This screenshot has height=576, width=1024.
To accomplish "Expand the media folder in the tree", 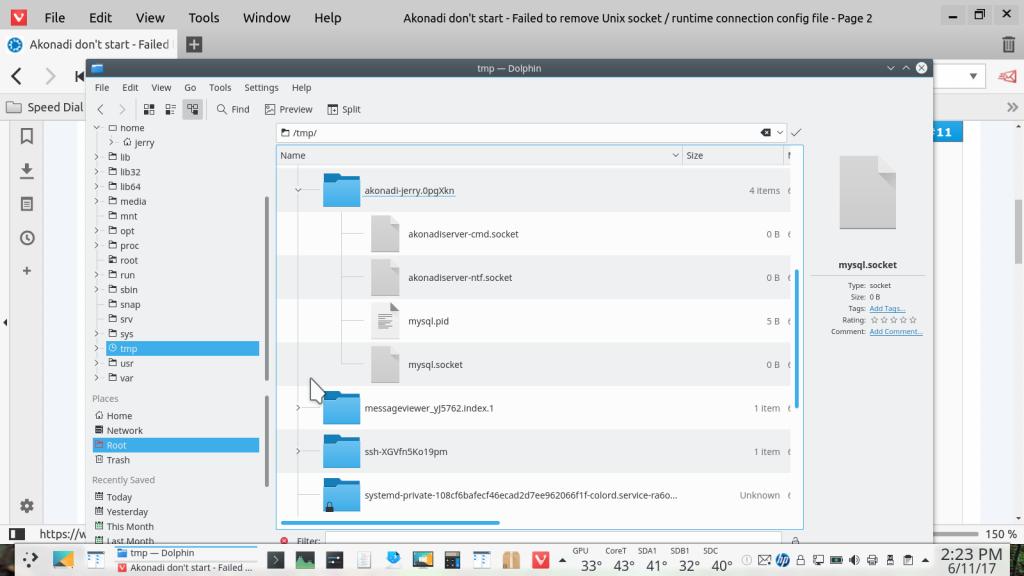I will pos(97,201).
